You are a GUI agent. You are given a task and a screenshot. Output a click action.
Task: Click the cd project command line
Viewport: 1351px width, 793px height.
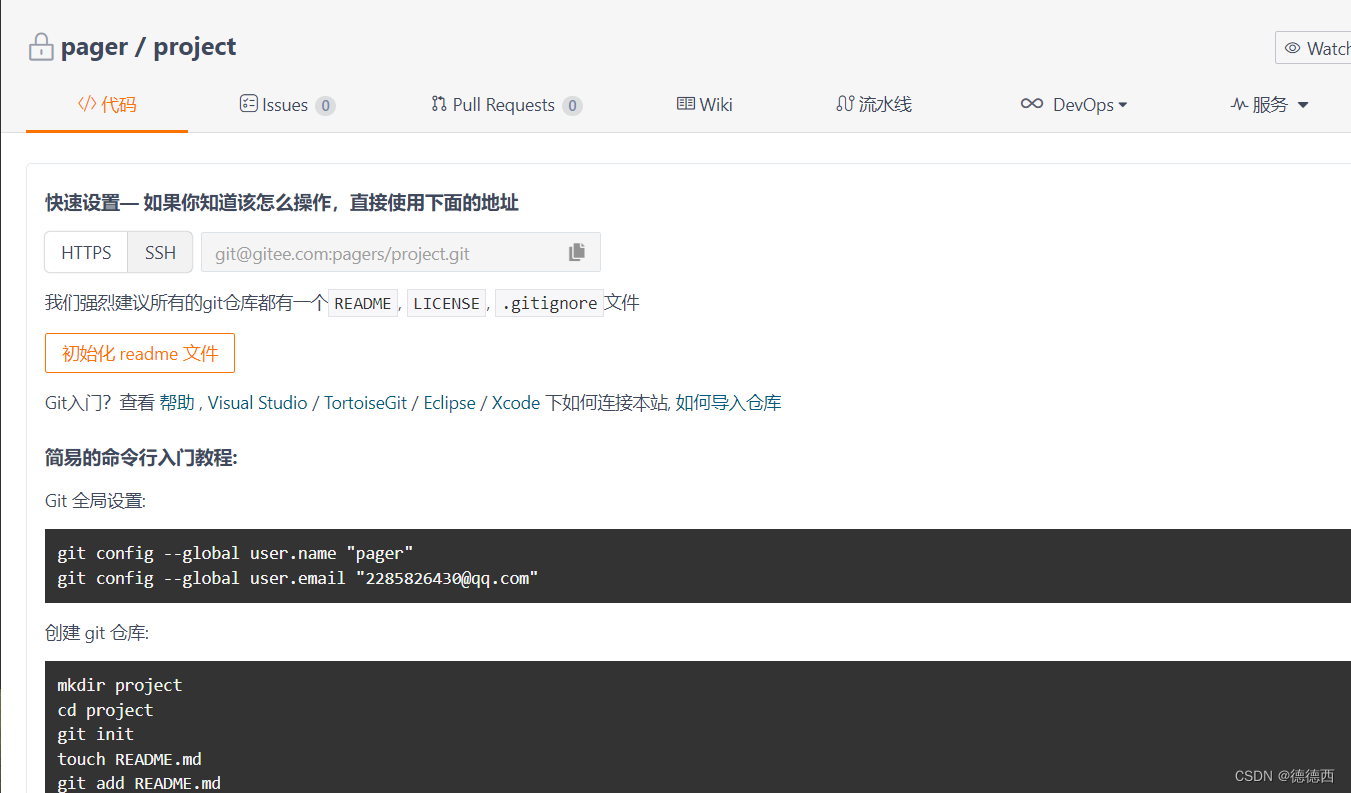[x=105, y=710]
